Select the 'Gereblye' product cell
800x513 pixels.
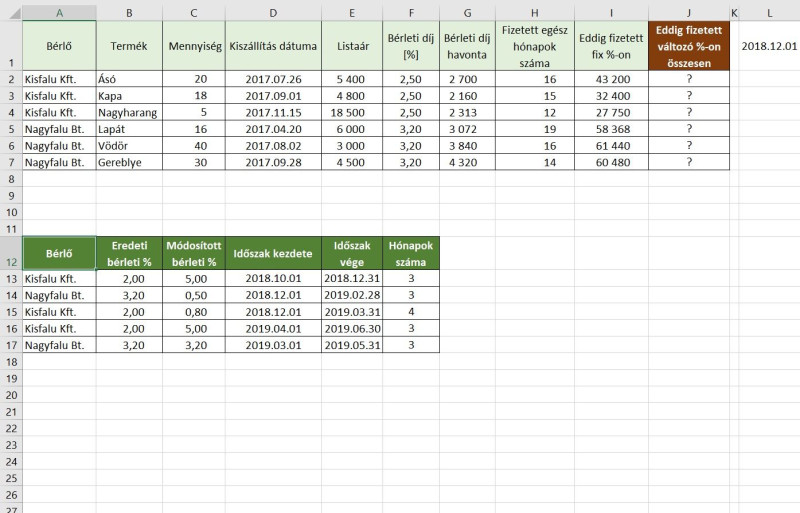click(x=129, y=162)
